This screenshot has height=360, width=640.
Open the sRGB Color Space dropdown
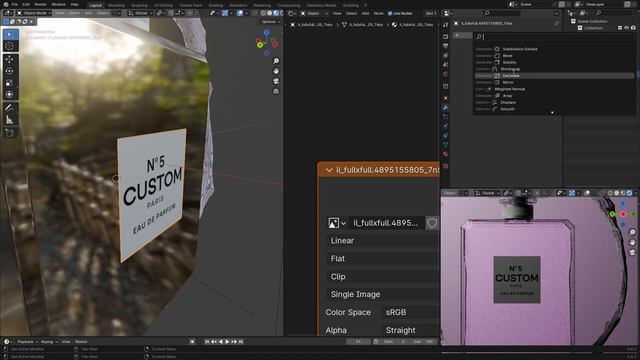click(x=410, y=312)
